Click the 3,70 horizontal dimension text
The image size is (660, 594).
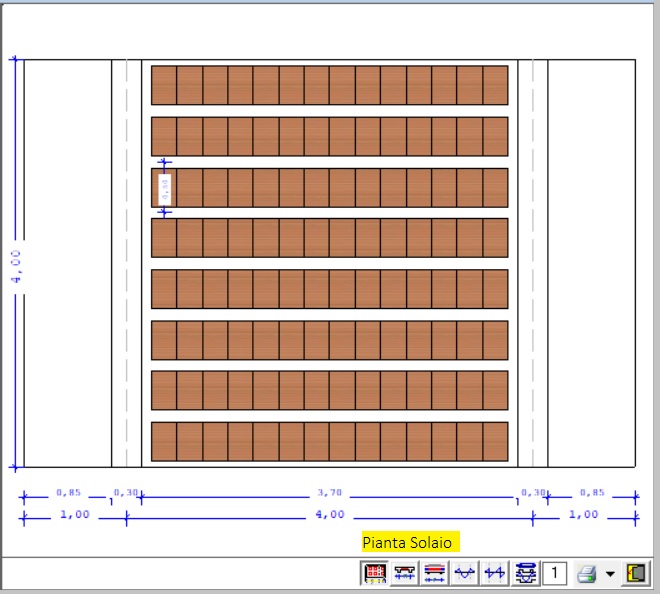point(329,492)
